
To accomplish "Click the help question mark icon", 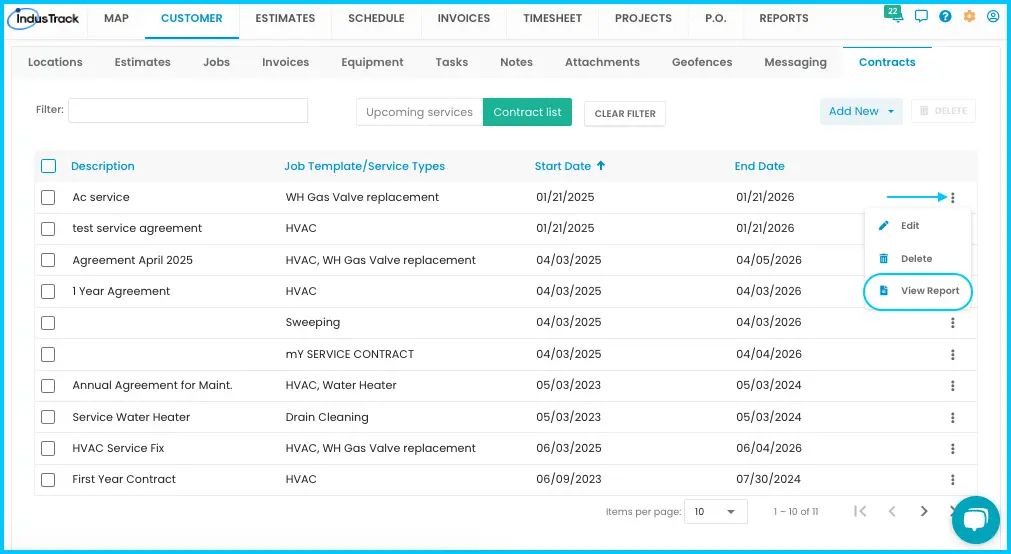I will point(945,17).
